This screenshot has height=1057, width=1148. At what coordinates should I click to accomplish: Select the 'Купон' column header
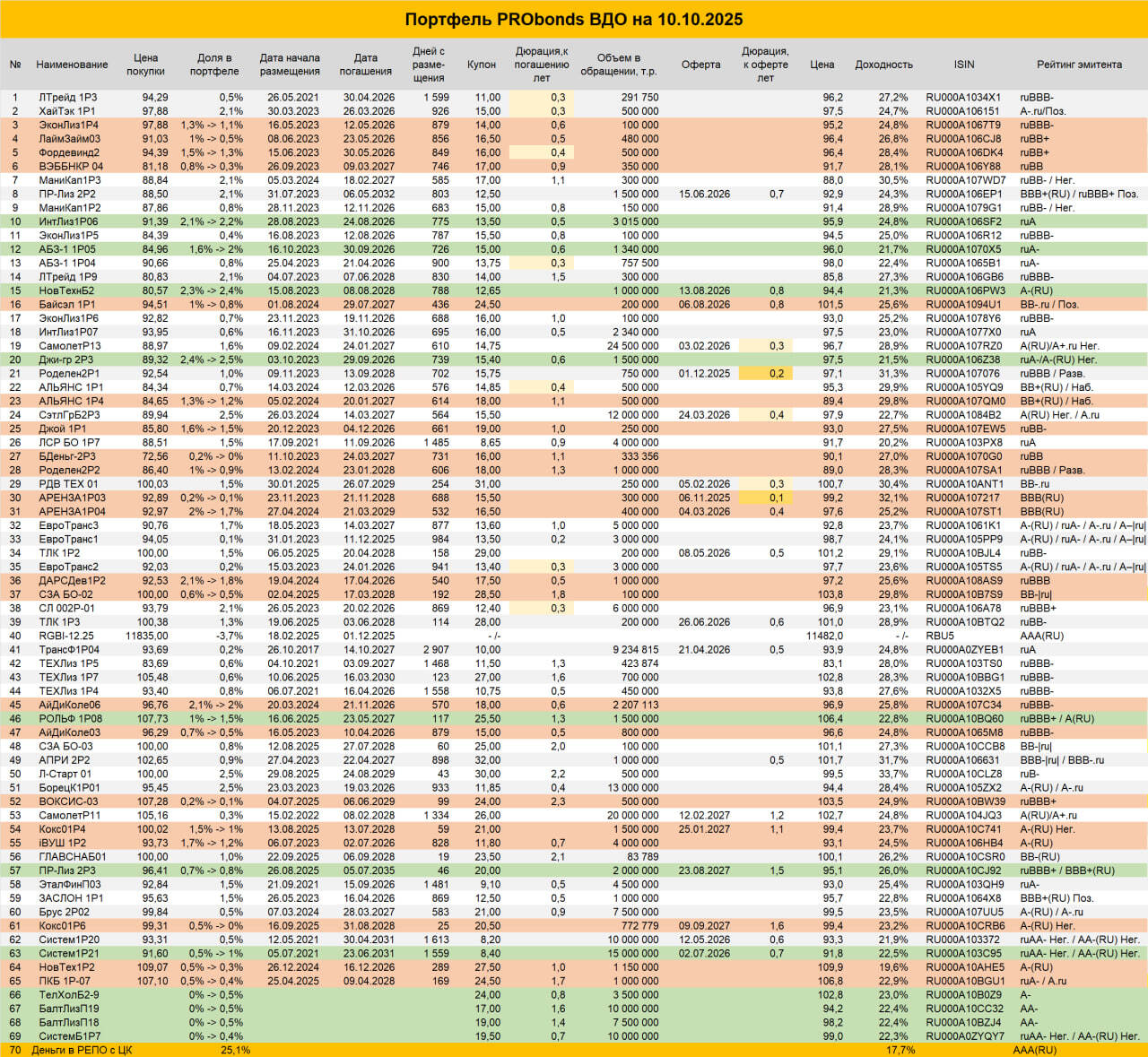(482, 65)
